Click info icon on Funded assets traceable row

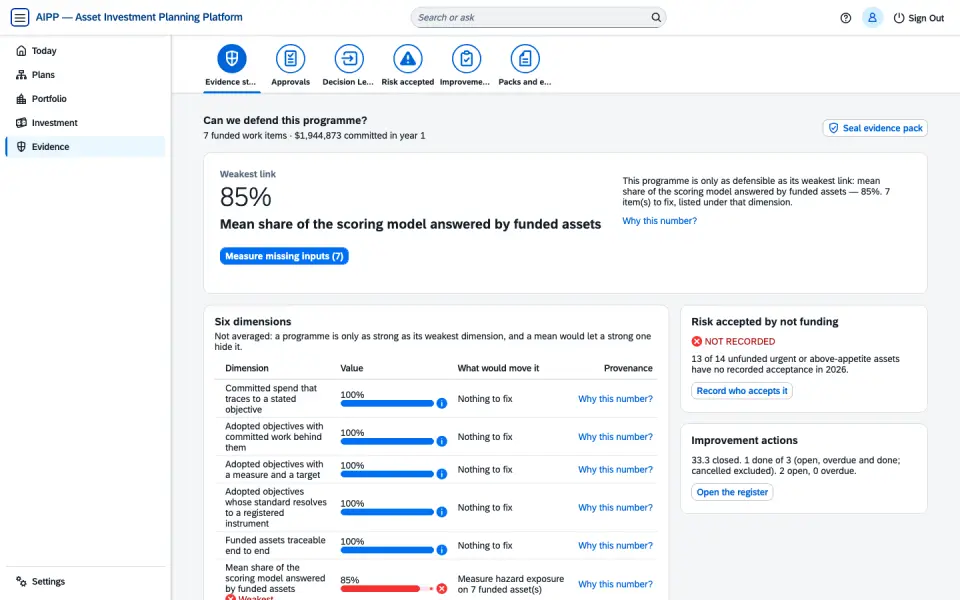441,550
